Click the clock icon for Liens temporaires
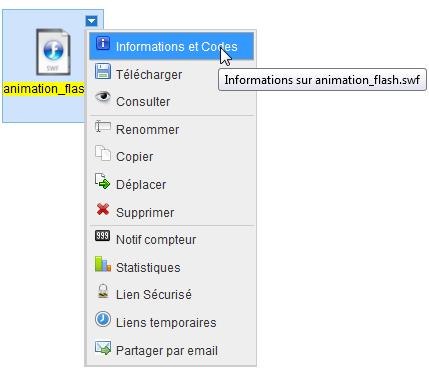Image resolution: width=429 pixels, height=371 pixels. coord(103,319)
